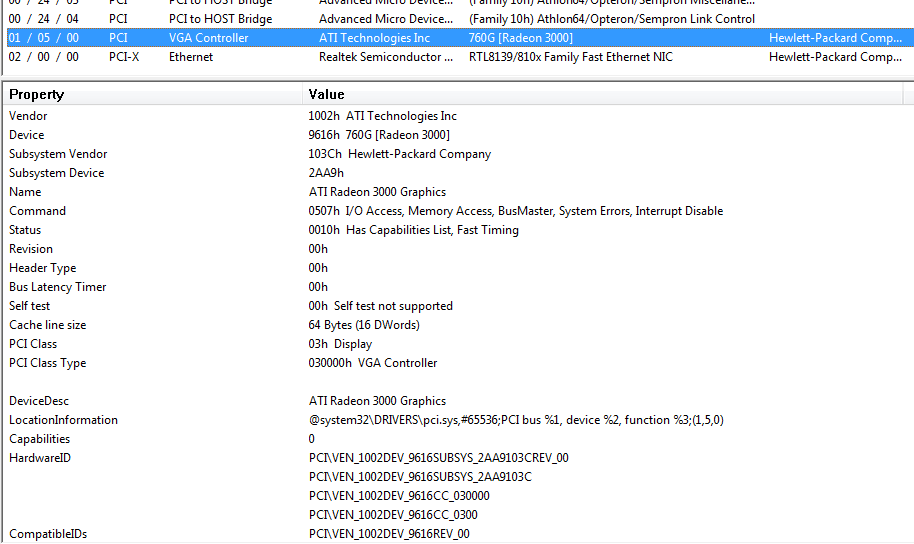Click the Value column header
This screenshot has width=914, height=544.
[x=602, y=94]
